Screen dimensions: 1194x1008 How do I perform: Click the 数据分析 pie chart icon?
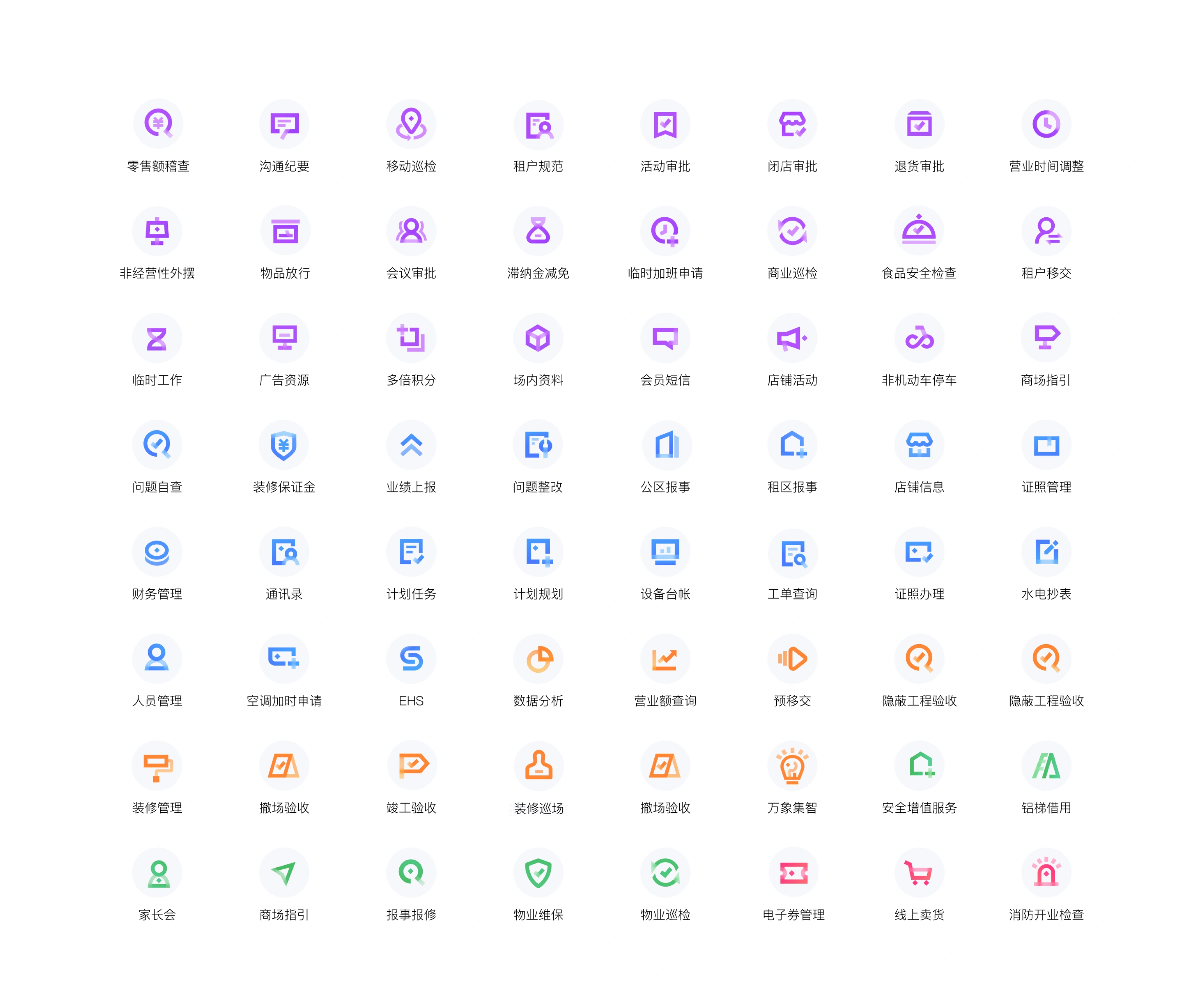(x=538, y=658)
